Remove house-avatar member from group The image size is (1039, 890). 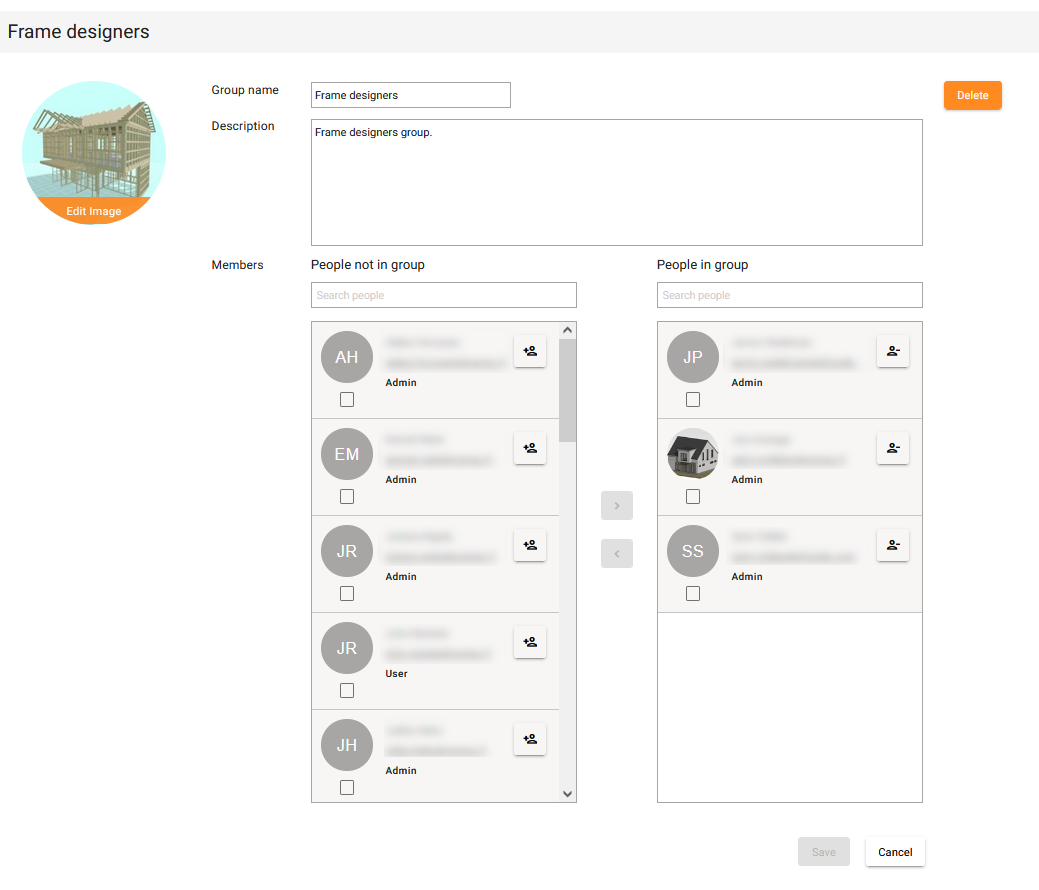(x=893, y=448)
